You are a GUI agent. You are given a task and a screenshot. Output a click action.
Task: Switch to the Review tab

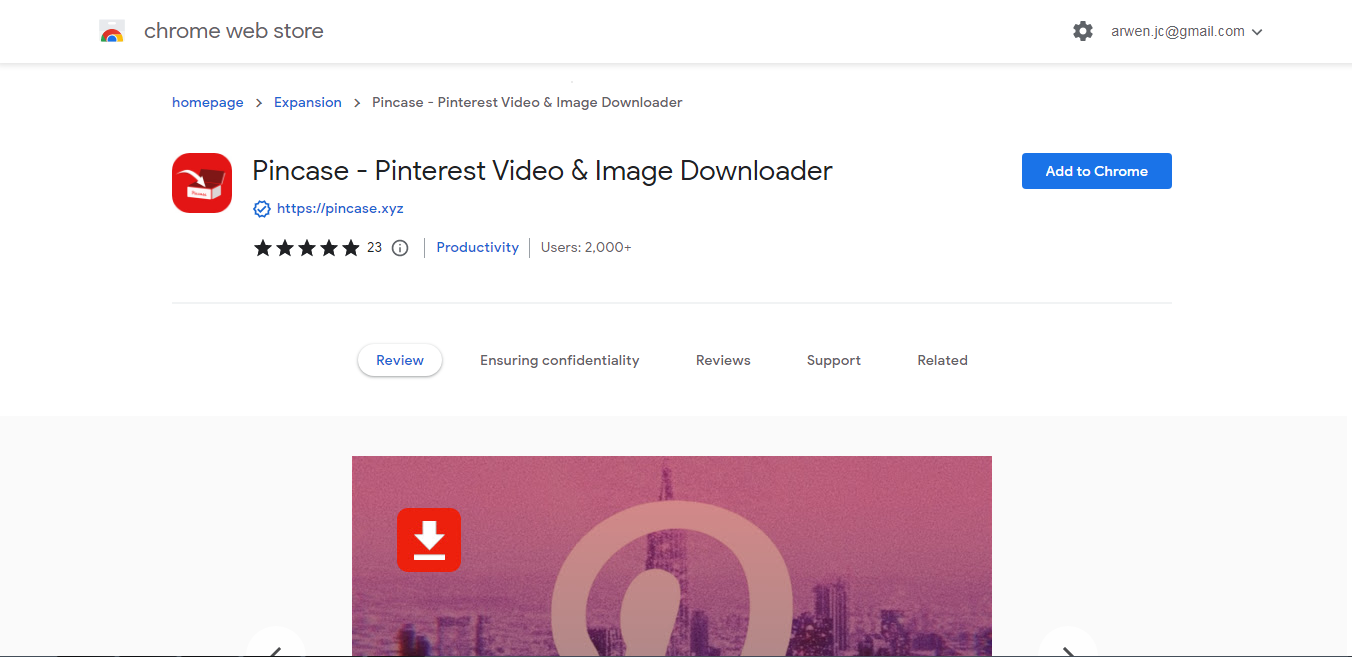coord(400,360)
